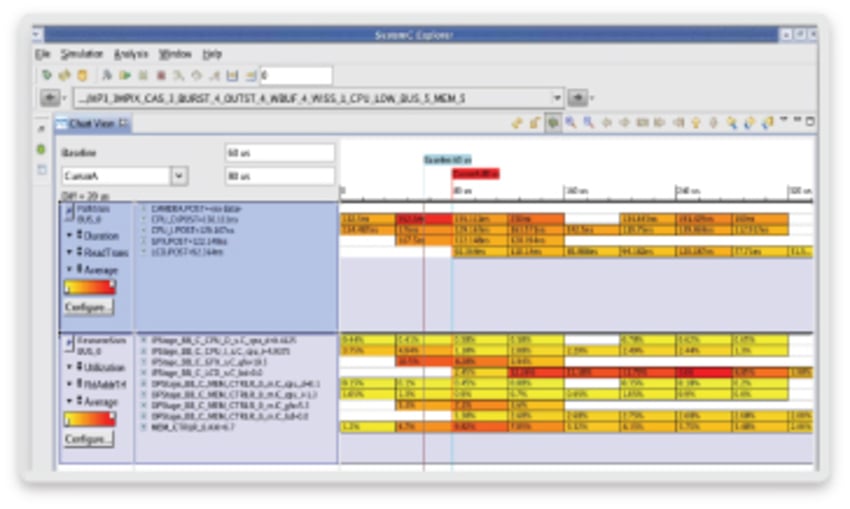Viewport: 850px width, 509px height.
Task: Select the Chart View tab
Action: tap(91, 123)
